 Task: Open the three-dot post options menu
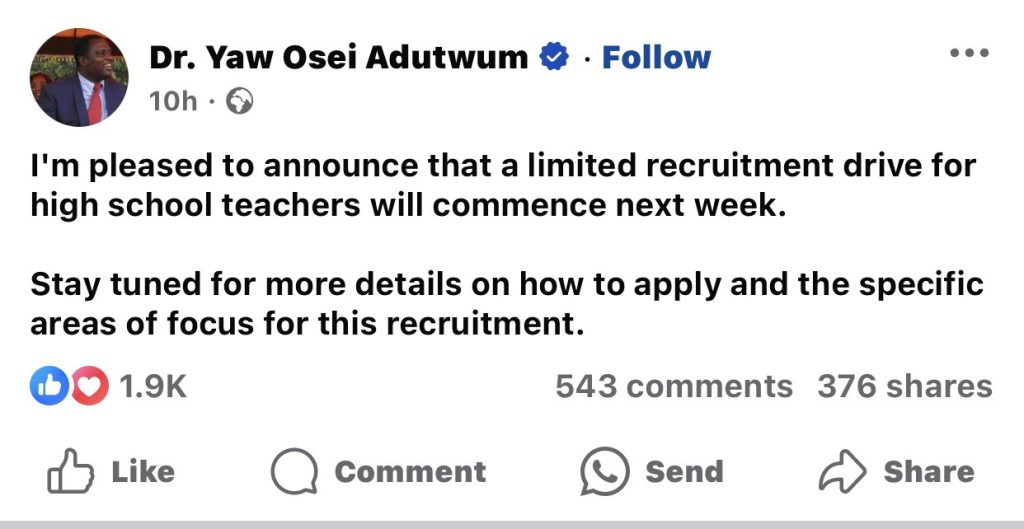tap(968, 54)
